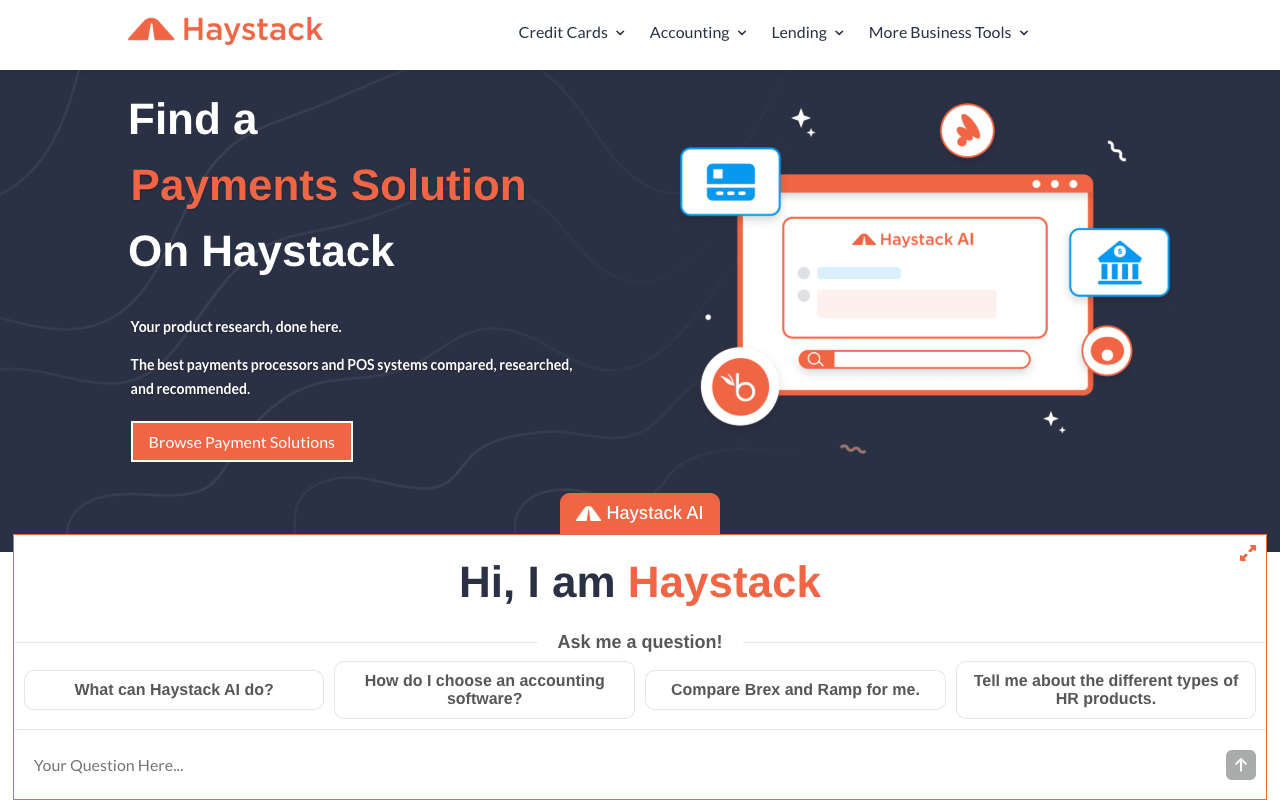
Task: Ask "Compare Brex and Ramp for me."
Action: pos(795,690)
